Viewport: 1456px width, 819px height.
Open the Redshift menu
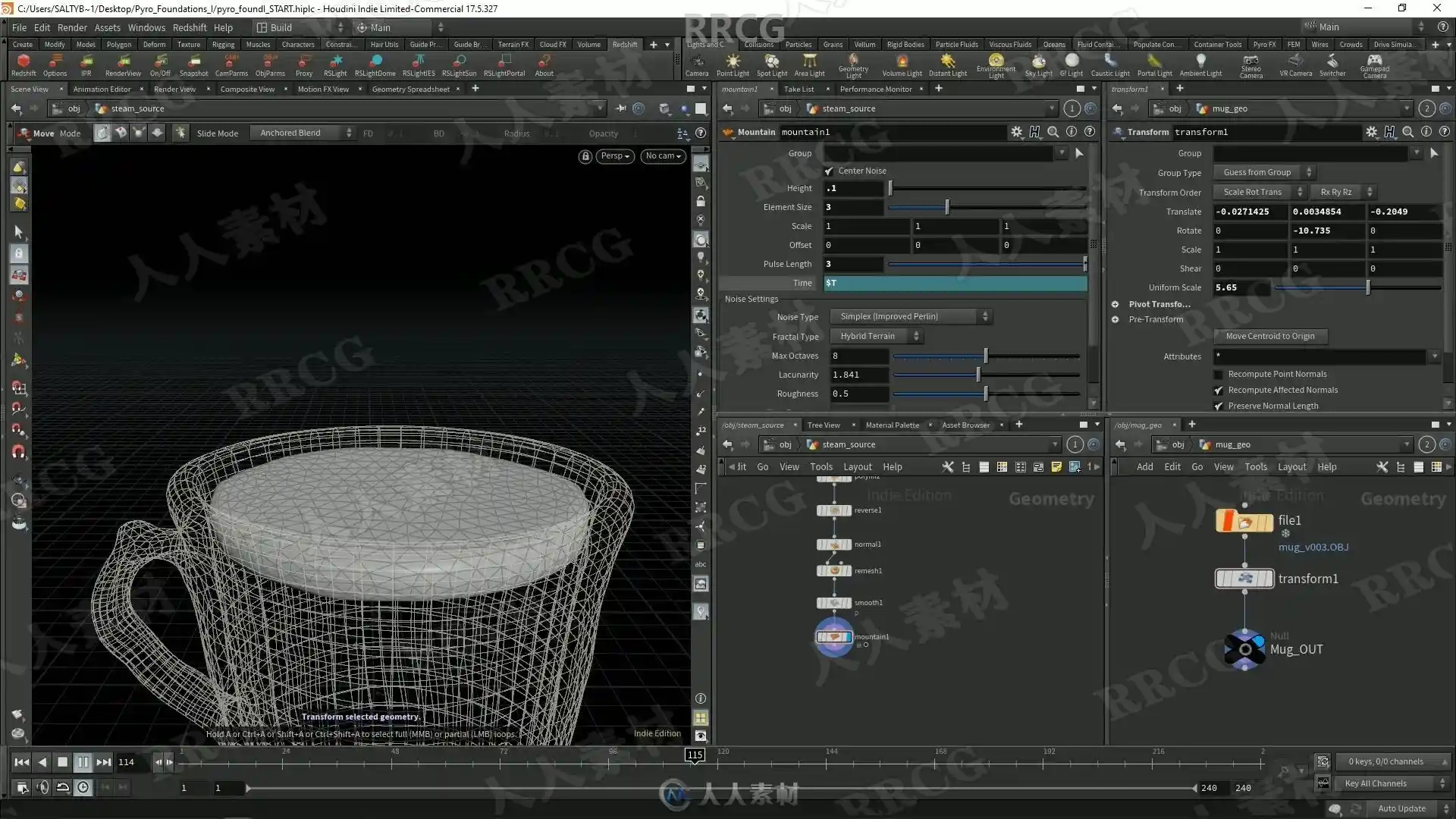[x=189, y=27]
